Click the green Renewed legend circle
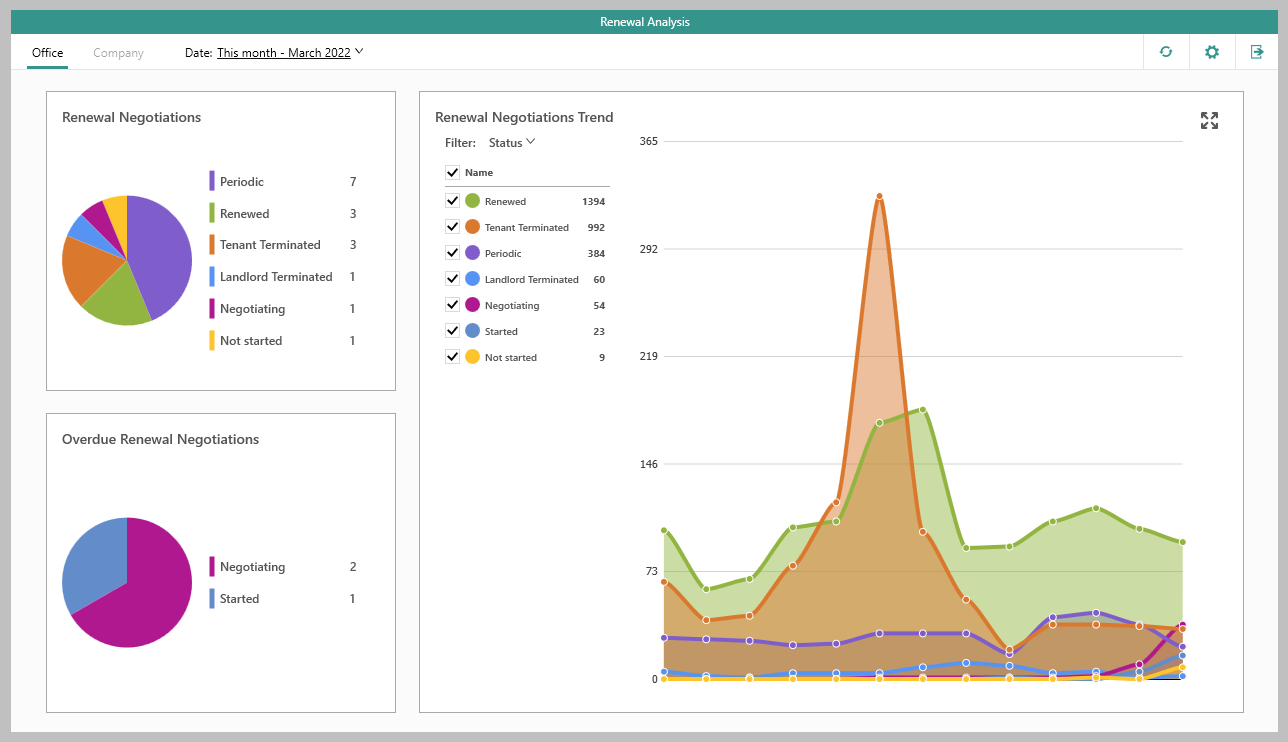 (472, 201)
